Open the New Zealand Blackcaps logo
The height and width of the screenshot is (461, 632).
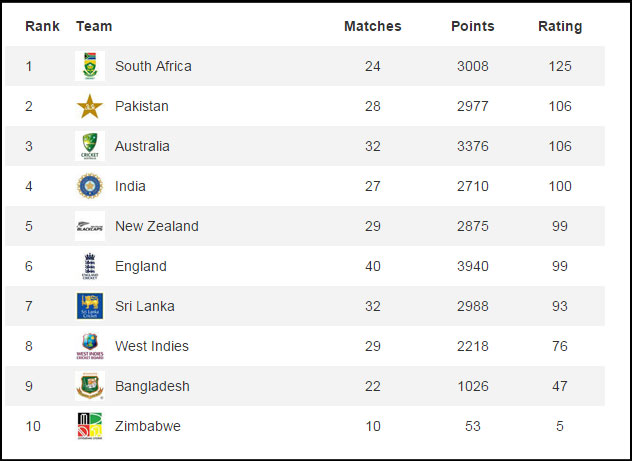coord(90,226)
